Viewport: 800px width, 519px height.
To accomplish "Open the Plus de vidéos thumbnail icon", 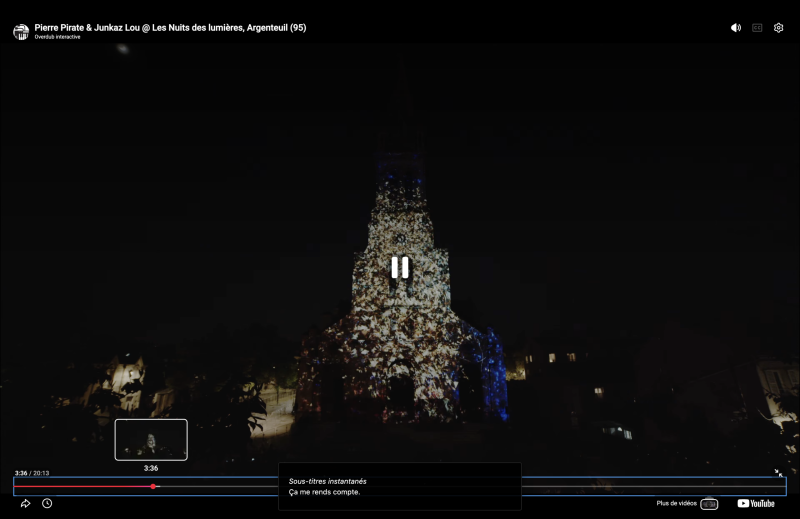I will click(x=709, y=504).
